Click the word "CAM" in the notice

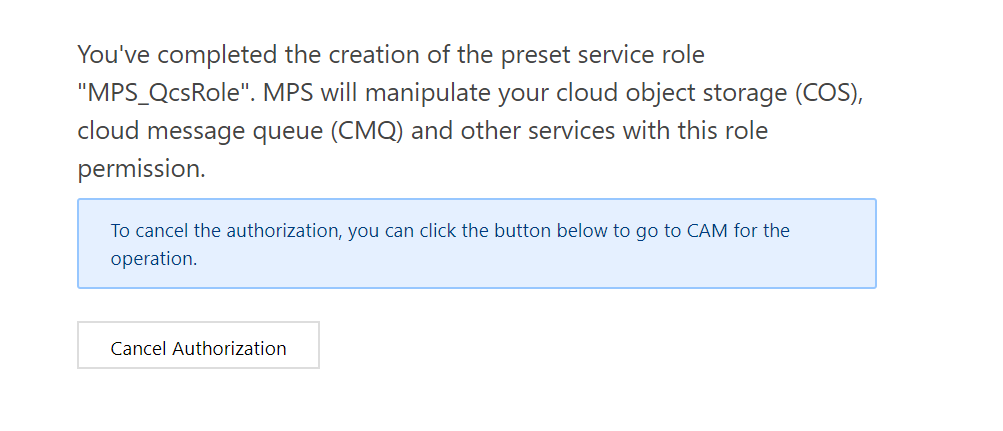(x=707, y=230)
